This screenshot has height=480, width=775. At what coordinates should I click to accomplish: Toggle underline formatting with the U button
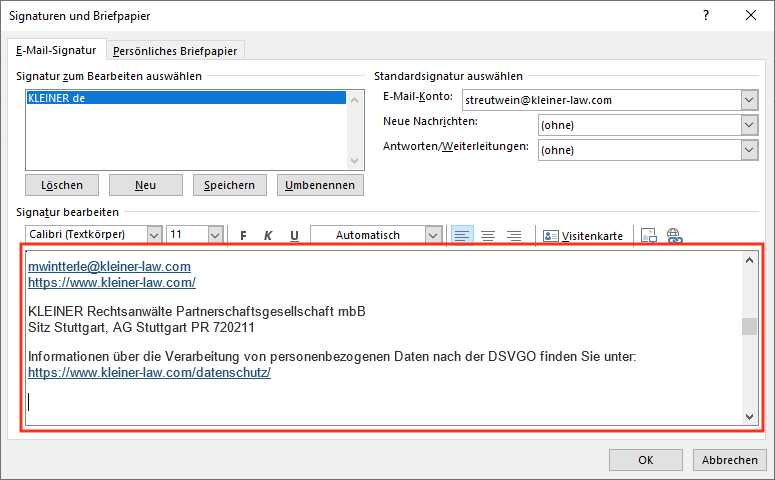tap(294, 235)
